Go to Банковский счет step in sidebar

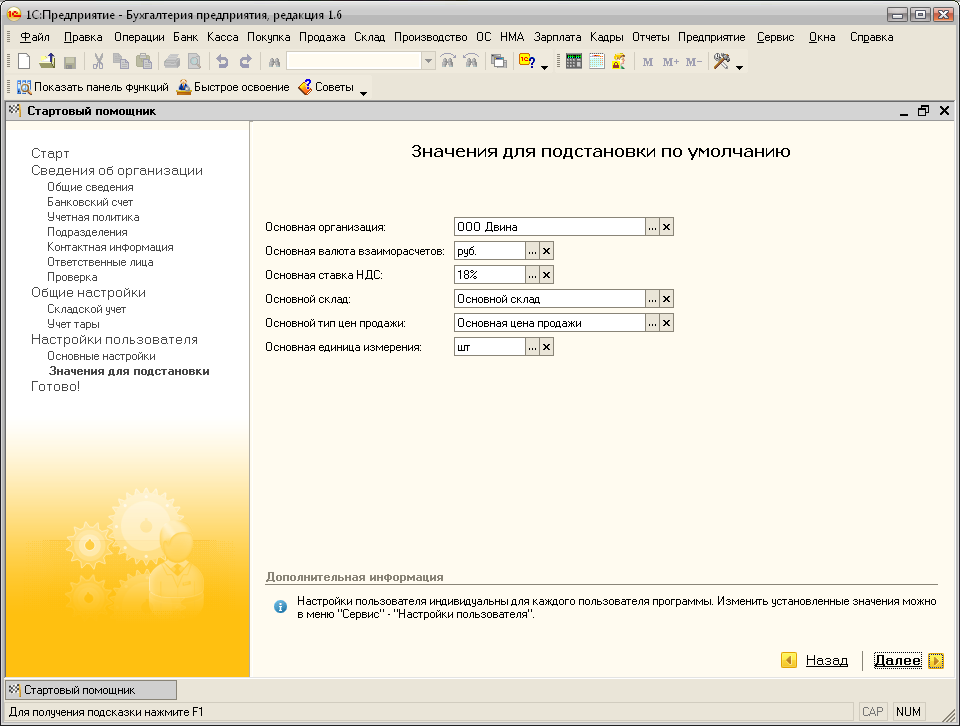[x=90, y=202]
